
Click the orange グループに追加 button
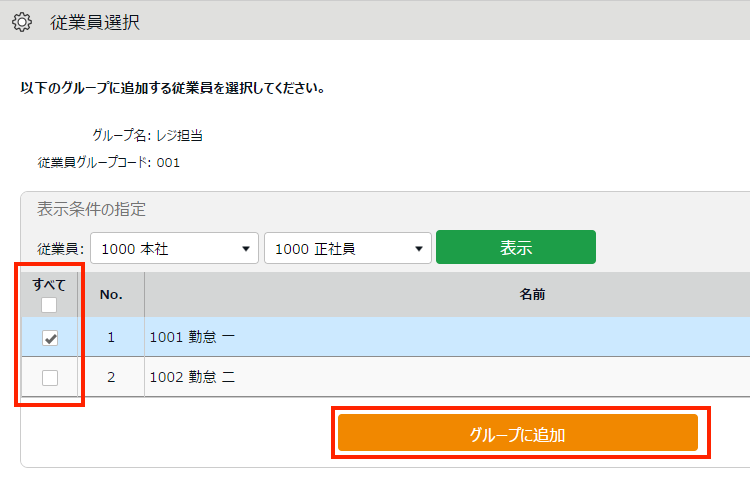pos(518,433)
